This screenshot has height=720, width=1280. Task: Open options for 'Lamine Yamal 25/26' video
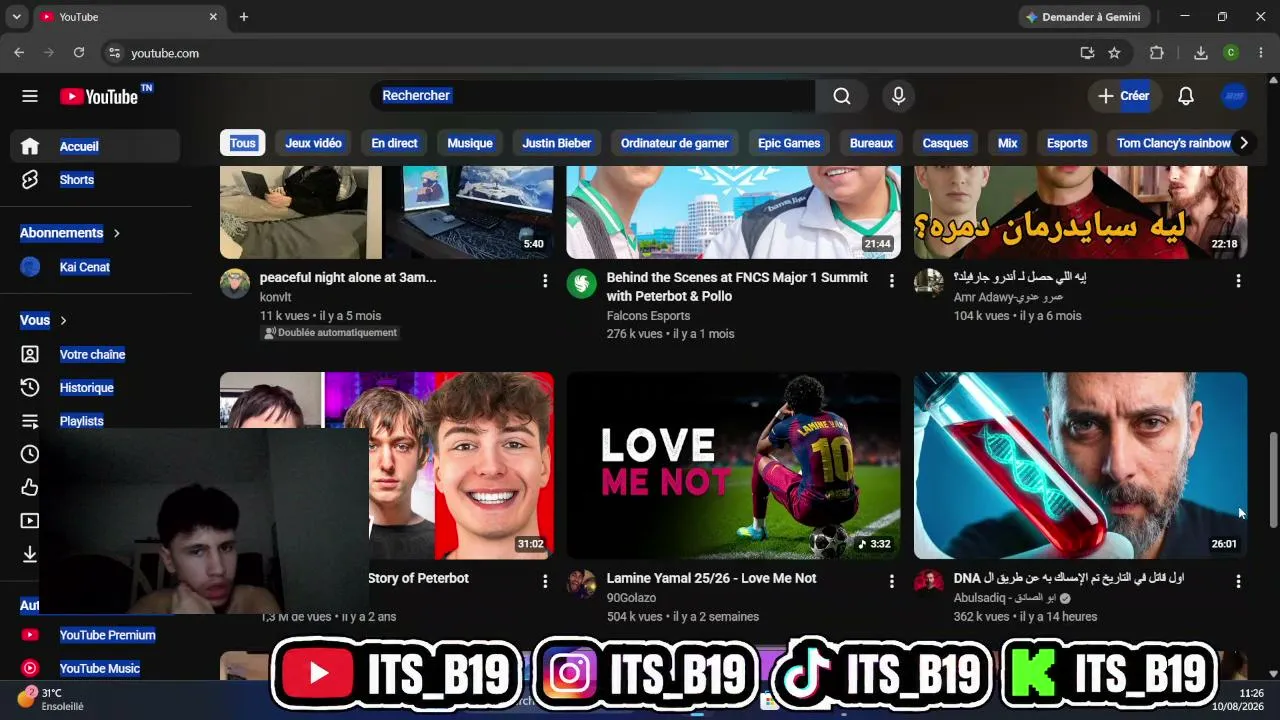pyautogui.click(x=892, y=581)
